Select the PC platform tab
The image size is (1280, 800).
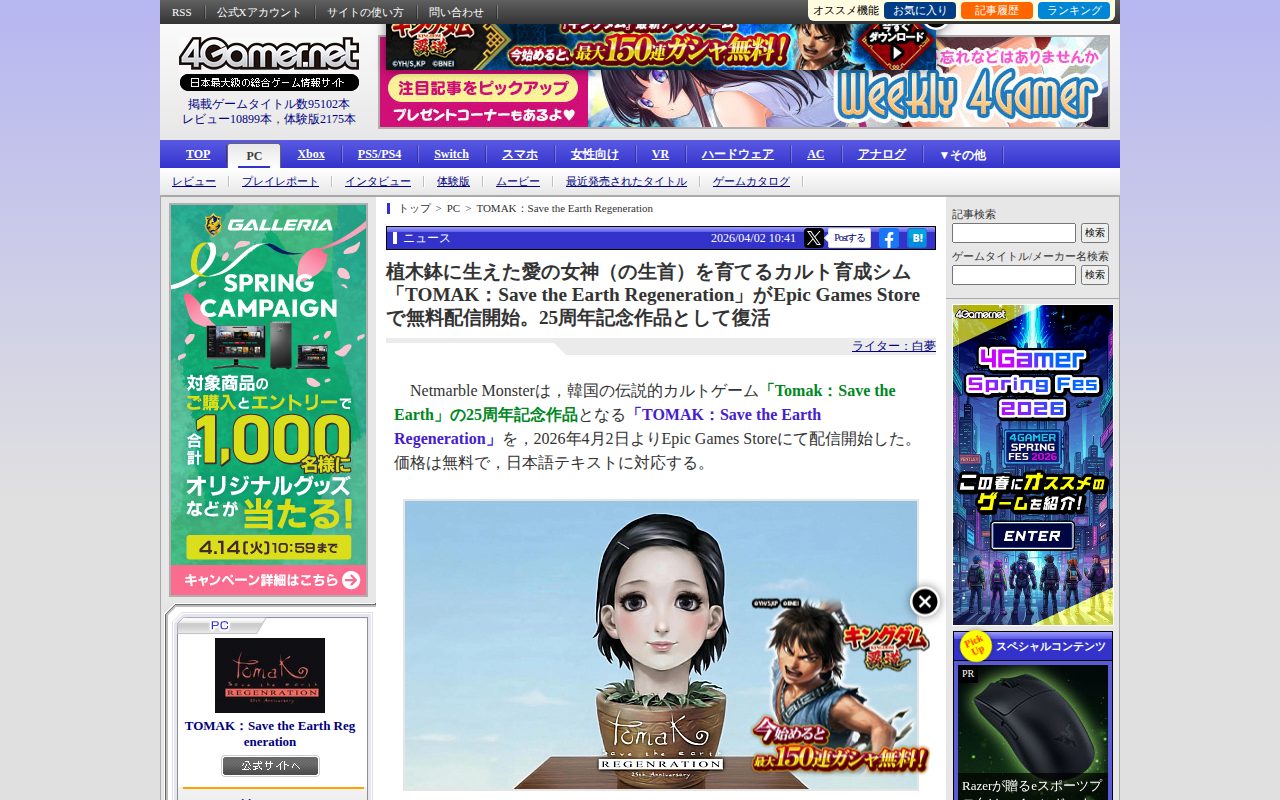(x=254, y=156)
